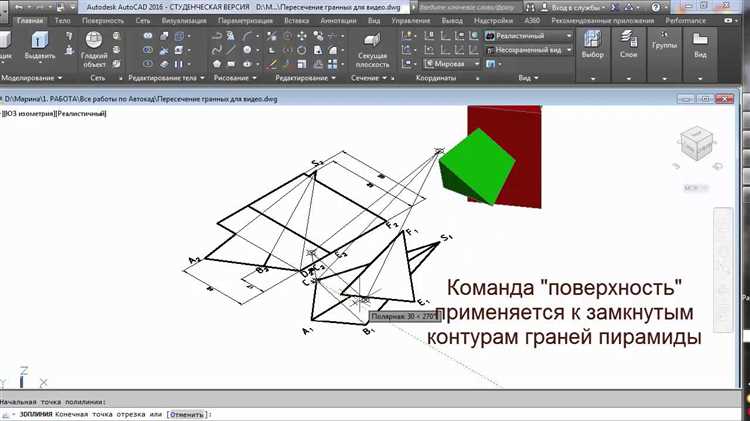Viewport: 750px width, 421px height.
Task: Click the A360 triangle icon in title bar
Action: coord(629,7)
